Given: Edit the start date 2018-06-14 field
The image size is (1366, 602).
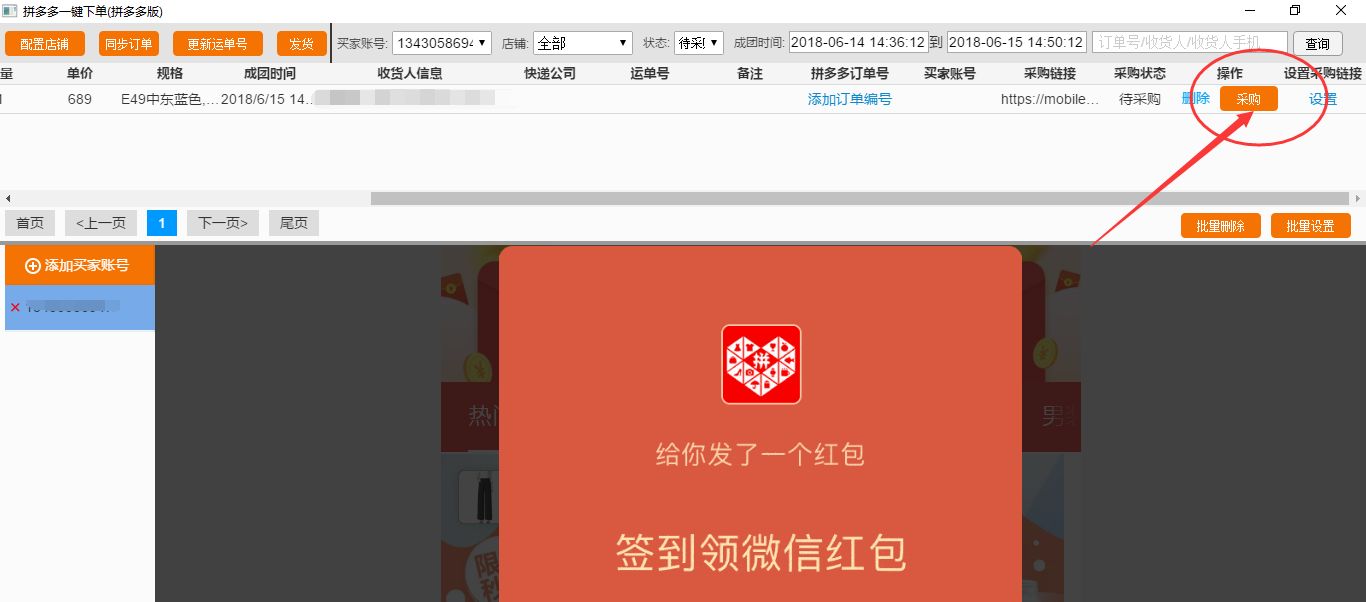Looking at the screenshot, I should click(859, 43).
